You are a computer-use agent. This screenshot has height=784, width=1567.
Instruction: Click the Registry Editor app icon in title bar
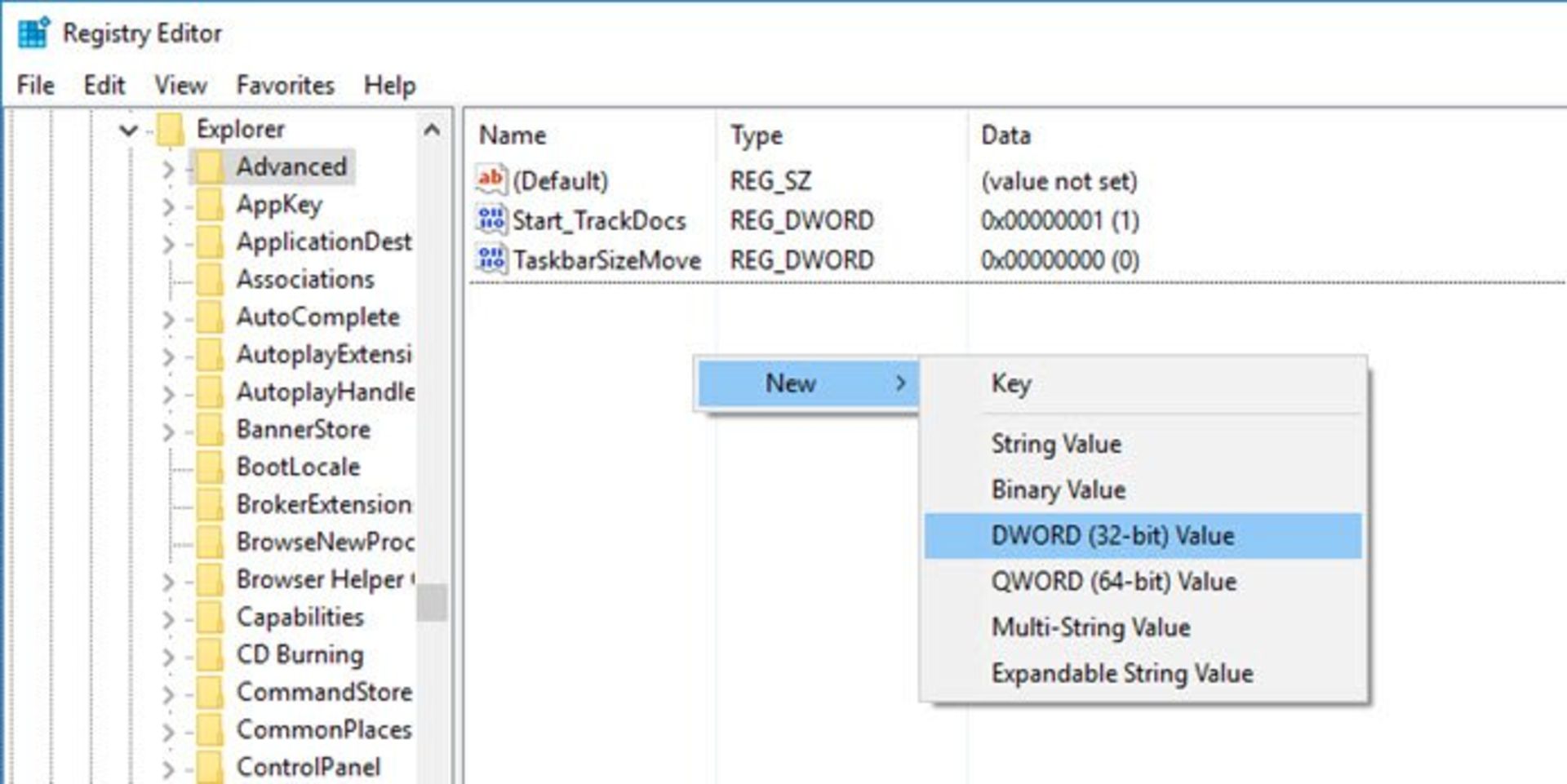pos(33,33)
